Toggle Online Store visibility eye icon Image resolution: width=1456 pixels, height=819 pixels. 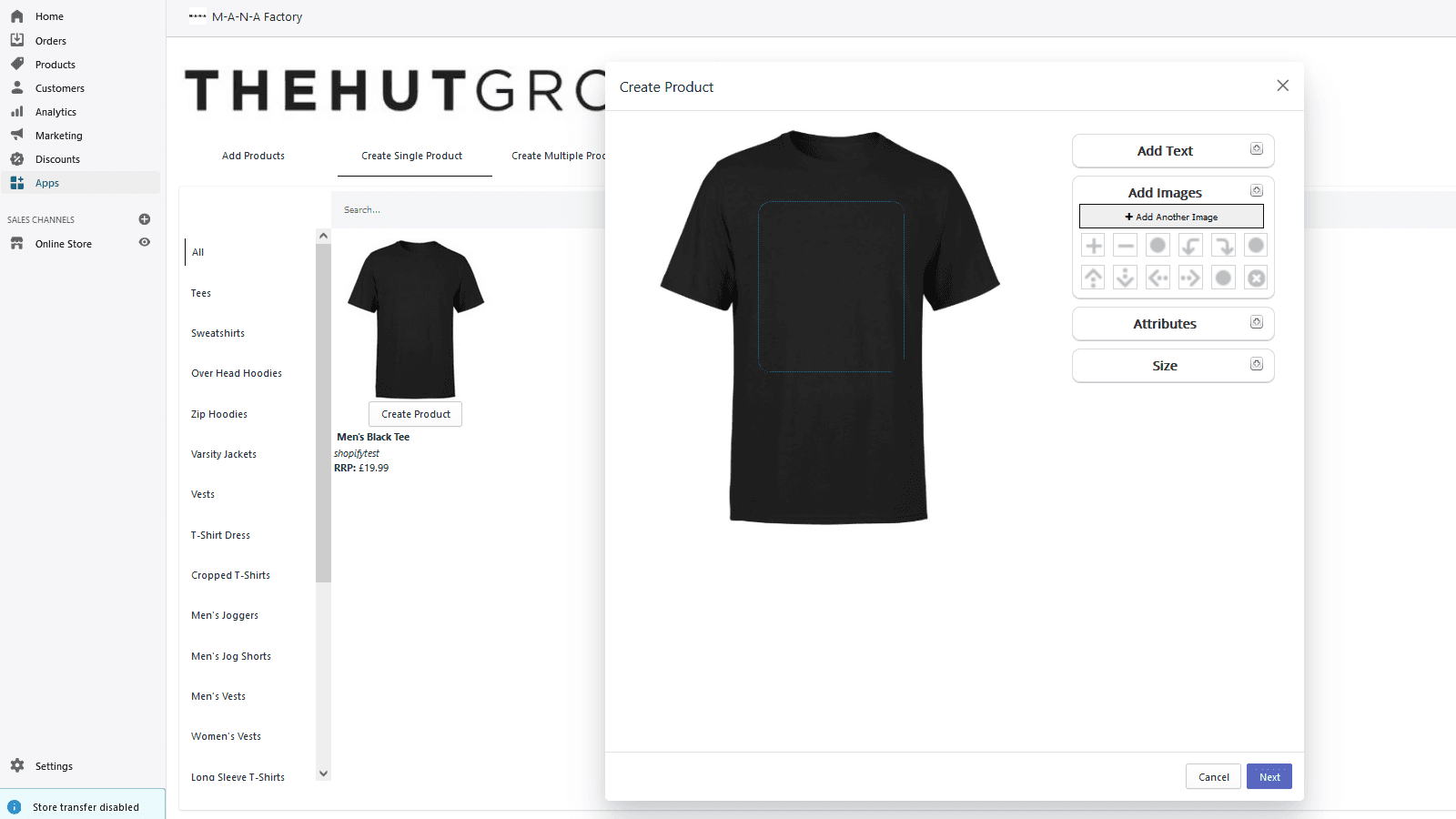[x=144, y=243]
